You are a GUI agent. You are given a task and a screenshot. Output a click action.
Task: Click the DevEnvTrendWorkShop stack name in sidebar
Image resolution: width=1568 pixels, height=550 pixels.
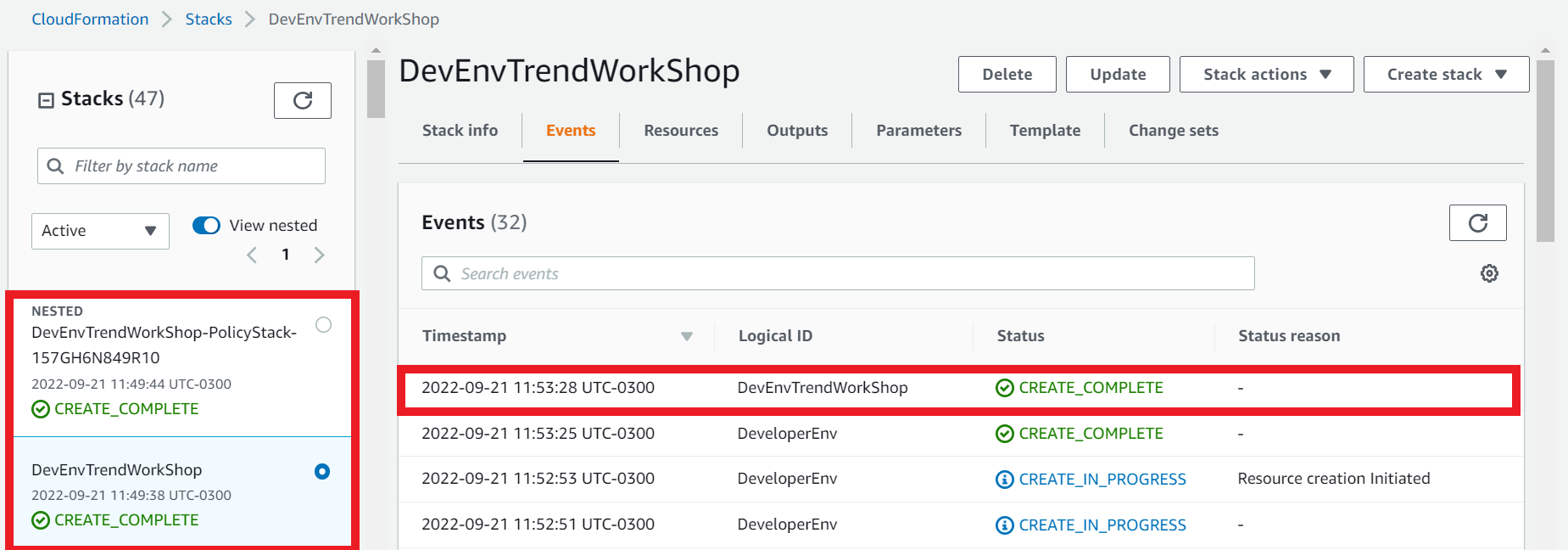tap(116, 470)
